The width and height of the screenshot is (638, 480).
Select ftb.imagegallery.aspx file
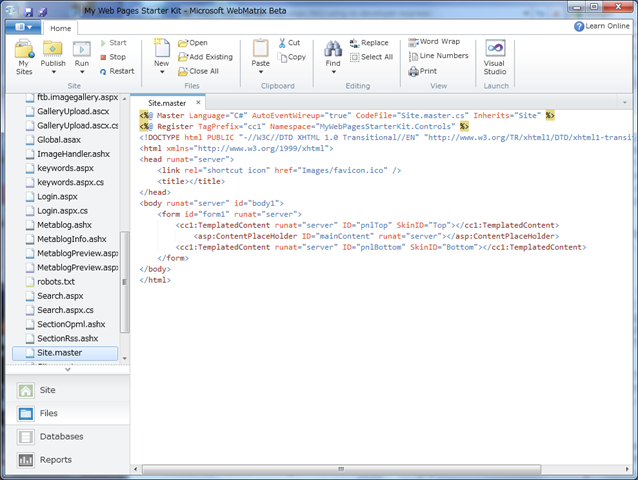tap(72, 98)
